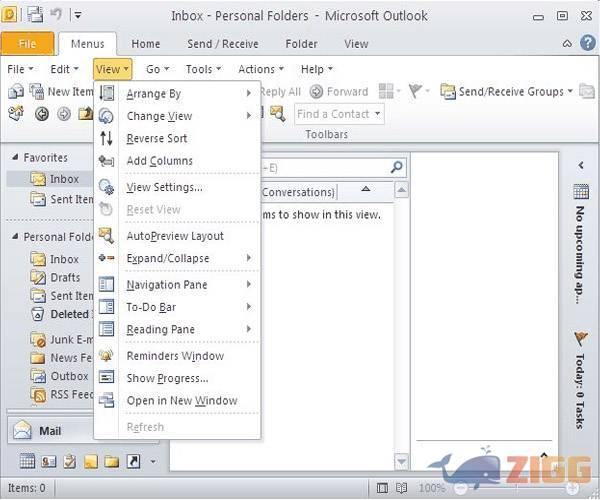Click the blue Help question mark icon

588,43
